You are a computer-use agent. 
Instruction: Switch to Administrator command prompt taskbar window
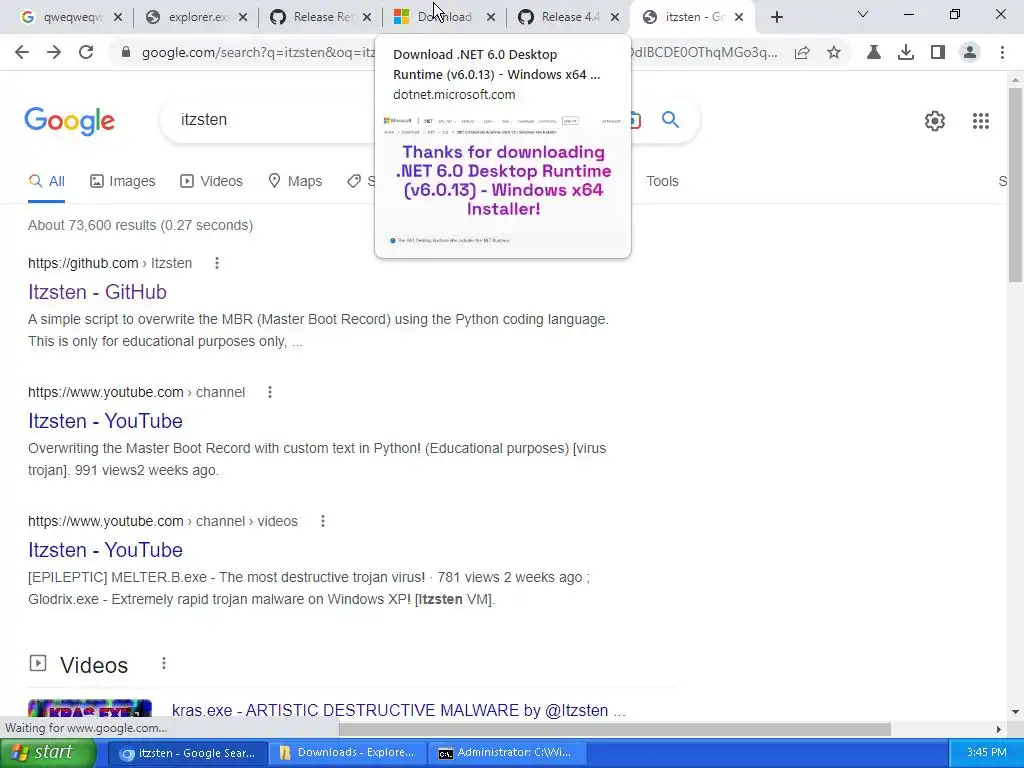pyautogui.click(x=506, y=753)
